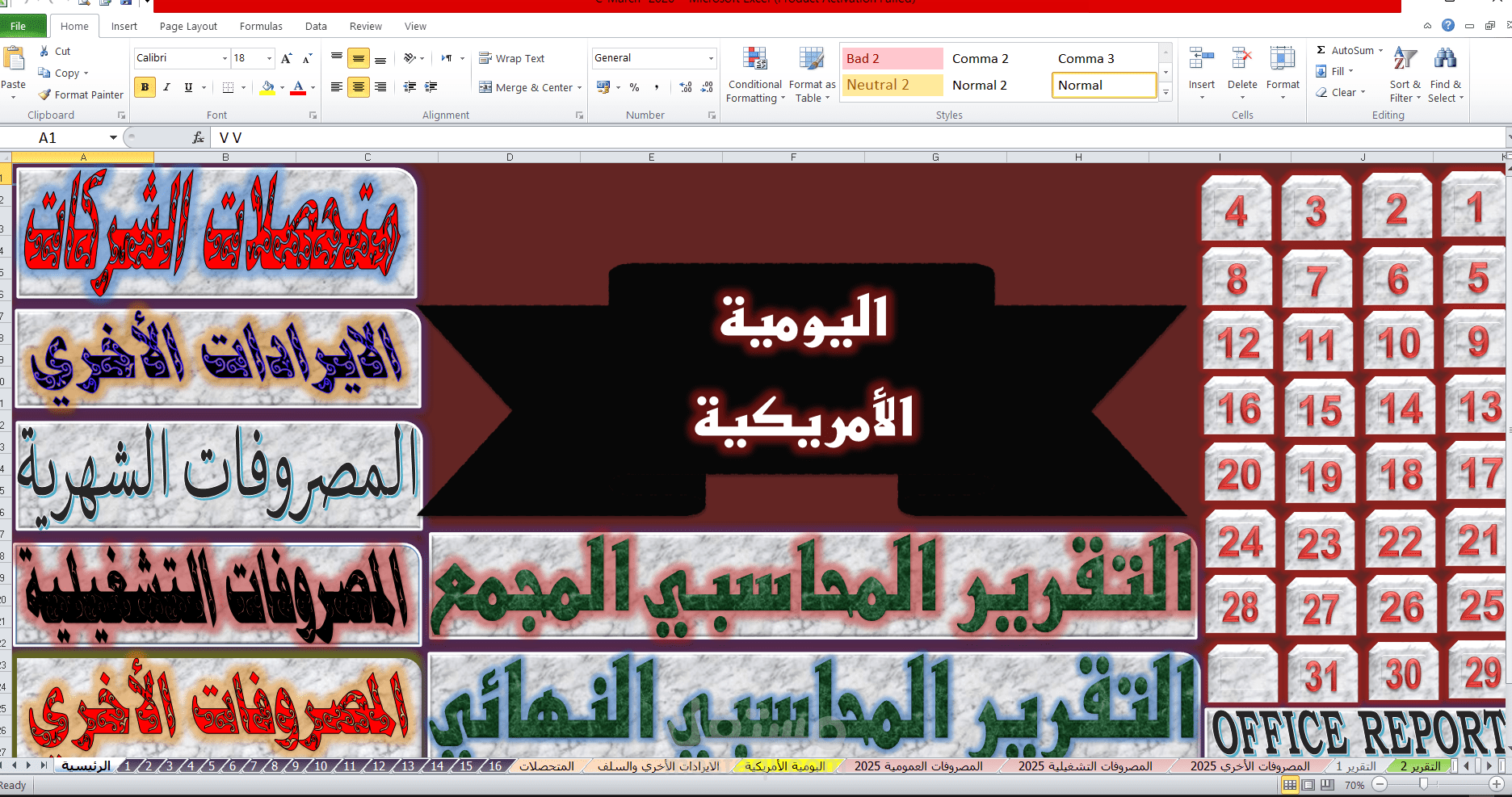Apply comma style number format

coord(657,87)
